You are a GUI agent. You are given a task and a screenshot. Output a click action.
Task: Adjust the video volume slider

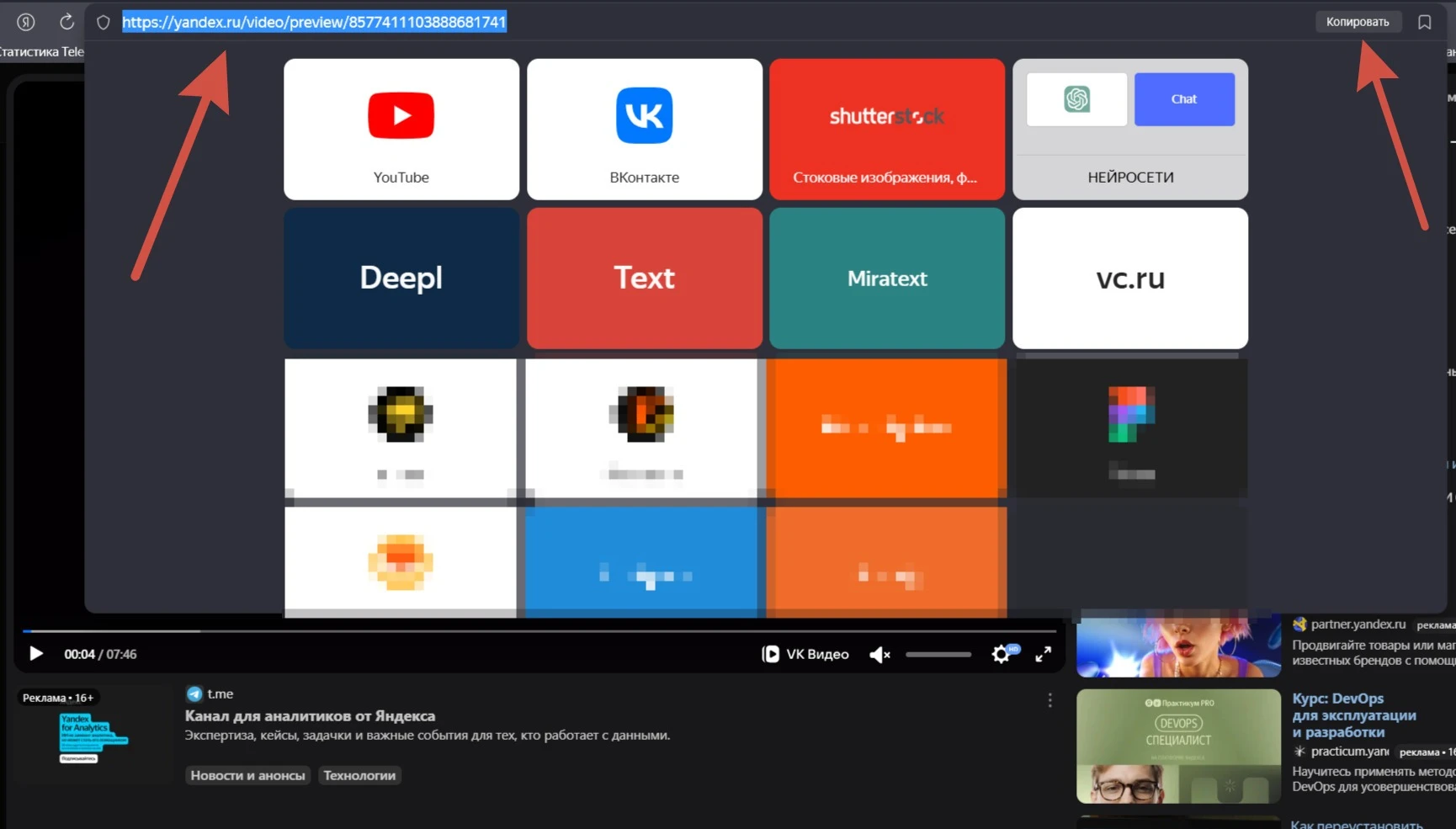(938, 654)
